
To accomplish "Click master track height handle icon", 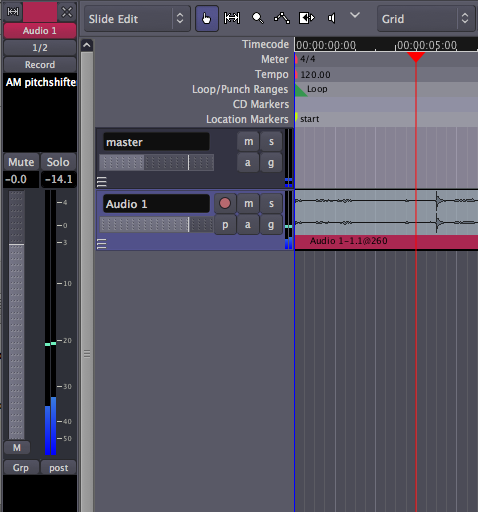I will pos(102,182).
